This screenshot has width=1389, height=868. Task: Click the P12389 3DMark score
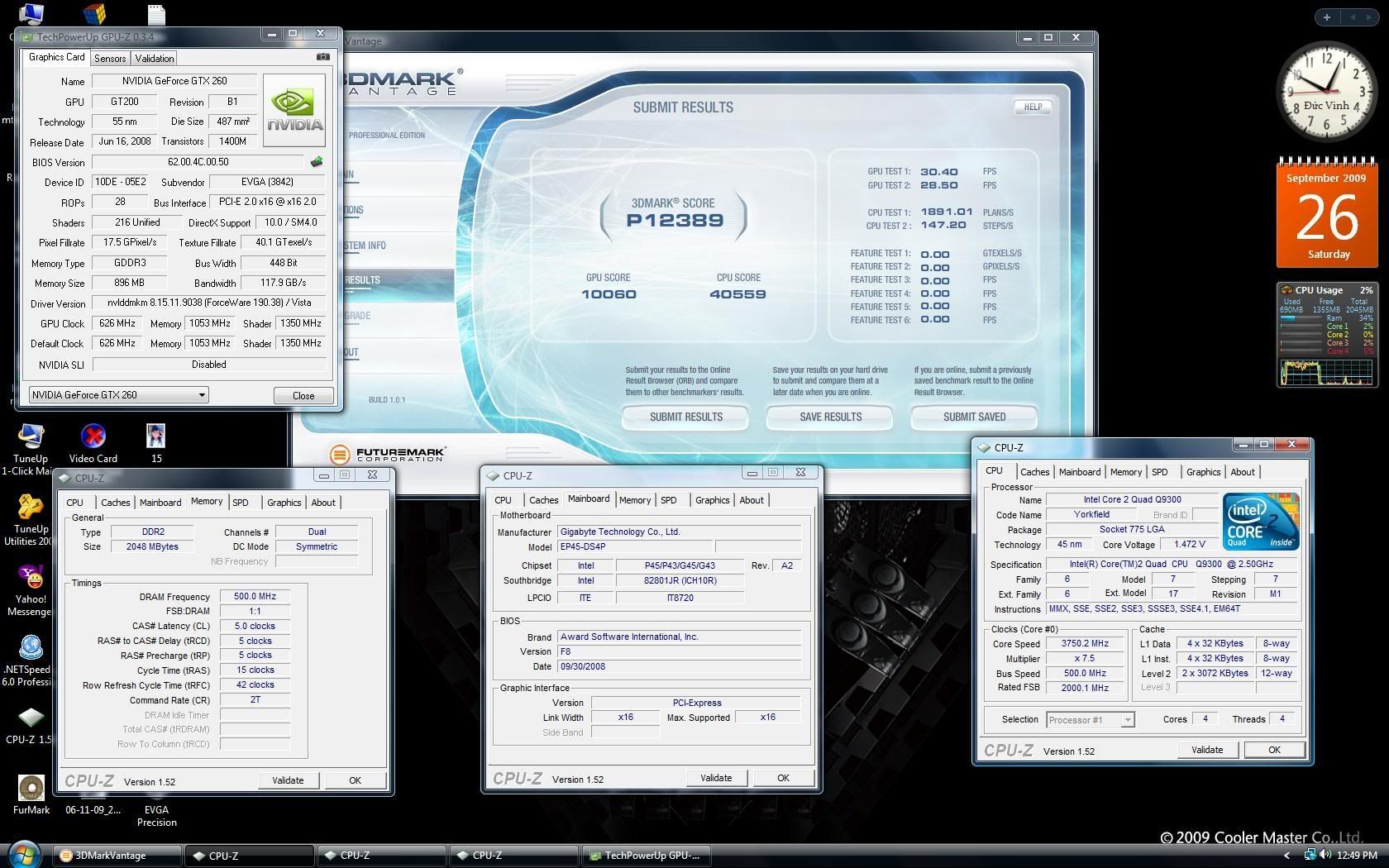click(x=675, y=220)
